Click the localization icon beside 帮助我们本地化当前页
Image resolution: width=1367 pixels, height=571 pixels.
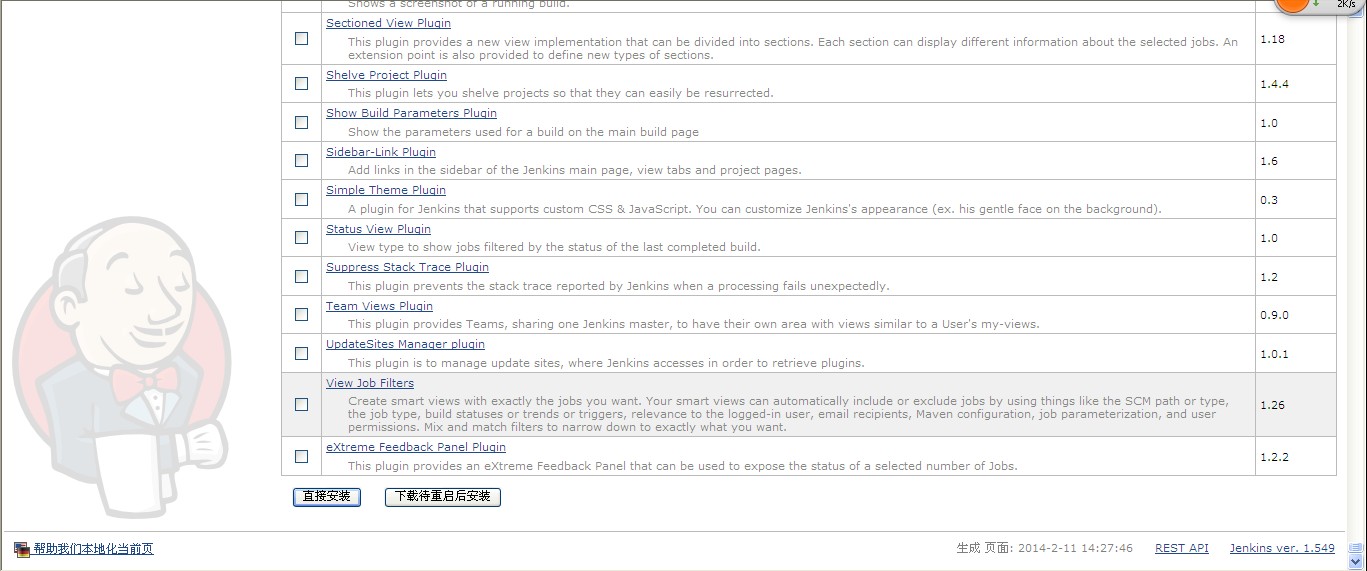22,549
